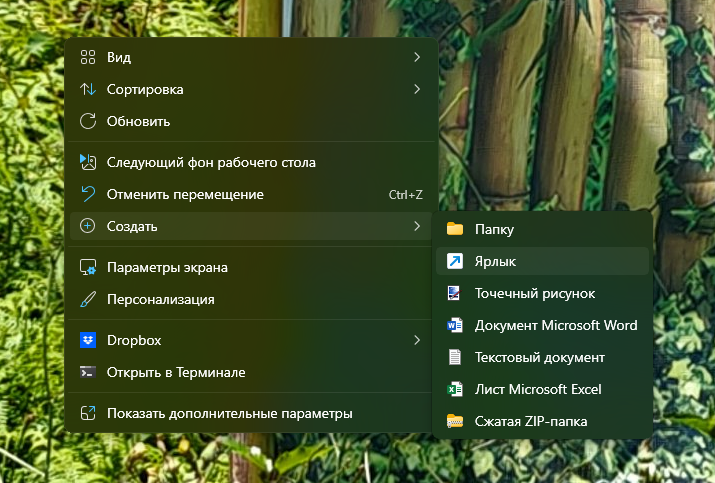Select Показать дополнительные параметры

(251, 413)
